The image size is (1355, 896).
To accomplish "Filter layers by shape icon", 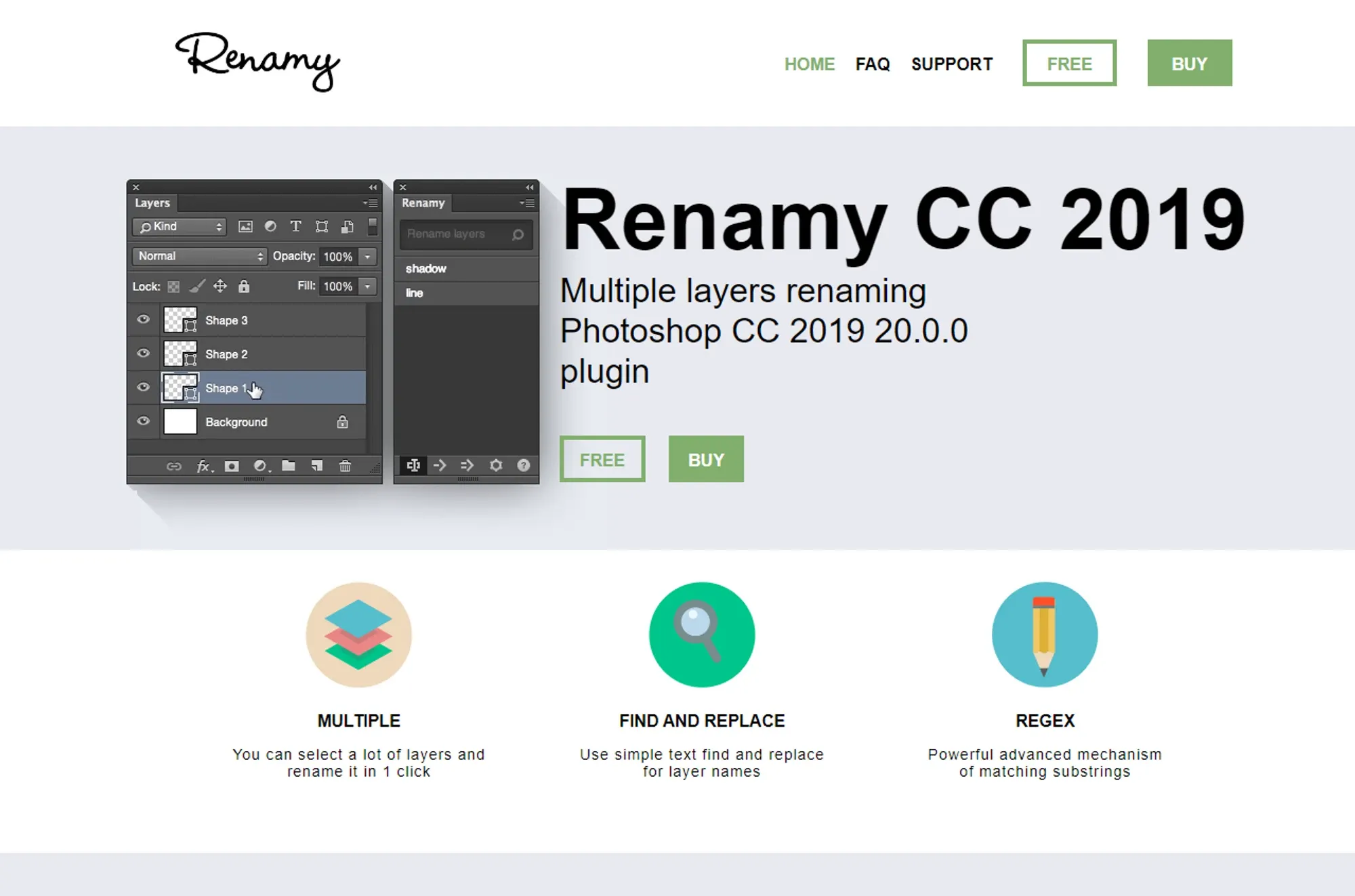I will pos(322,227).
